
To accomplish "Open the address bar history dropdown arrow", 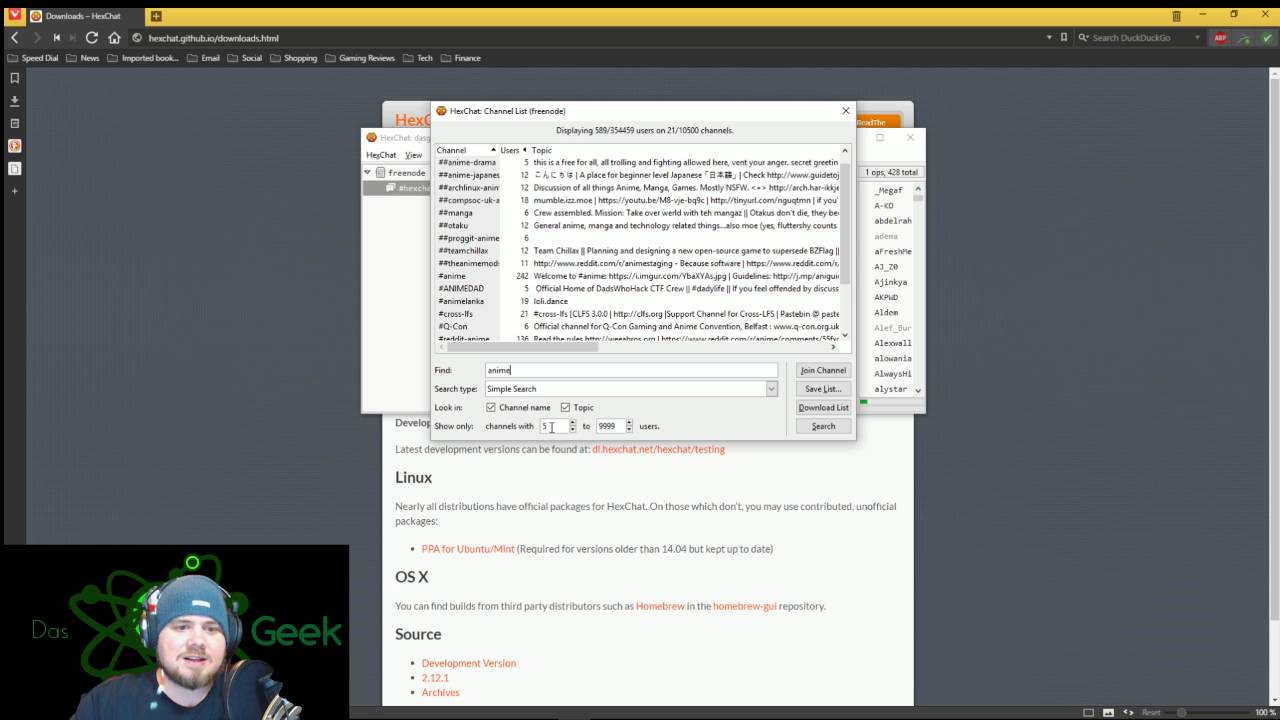I will pos(1049,38).
